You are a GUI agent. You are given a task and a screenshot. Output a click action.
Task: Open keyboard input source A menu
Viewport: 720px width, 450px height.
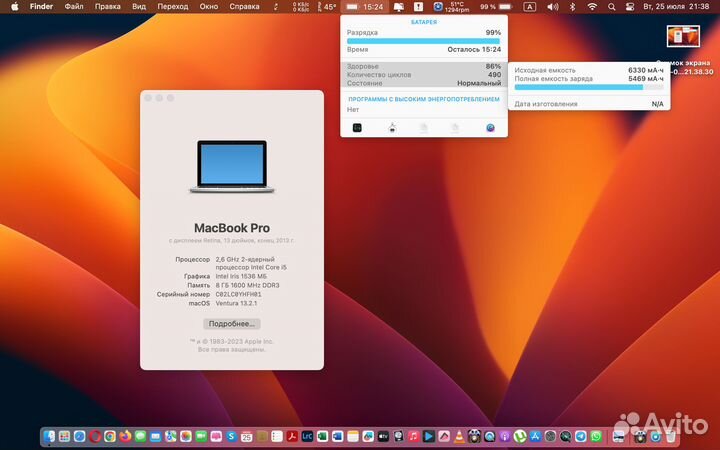point(529,6)
